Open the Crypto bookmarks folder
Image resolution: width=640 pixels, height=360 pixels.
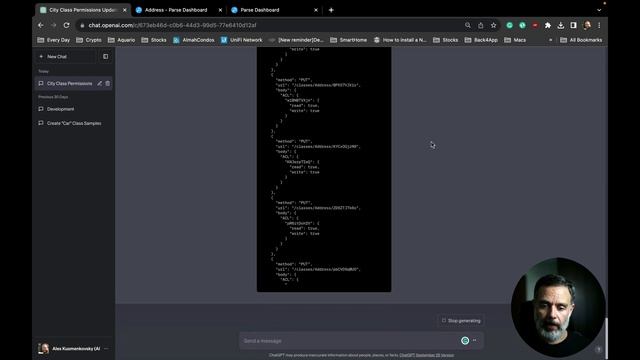pyautogui.click(x=89, y=40)
